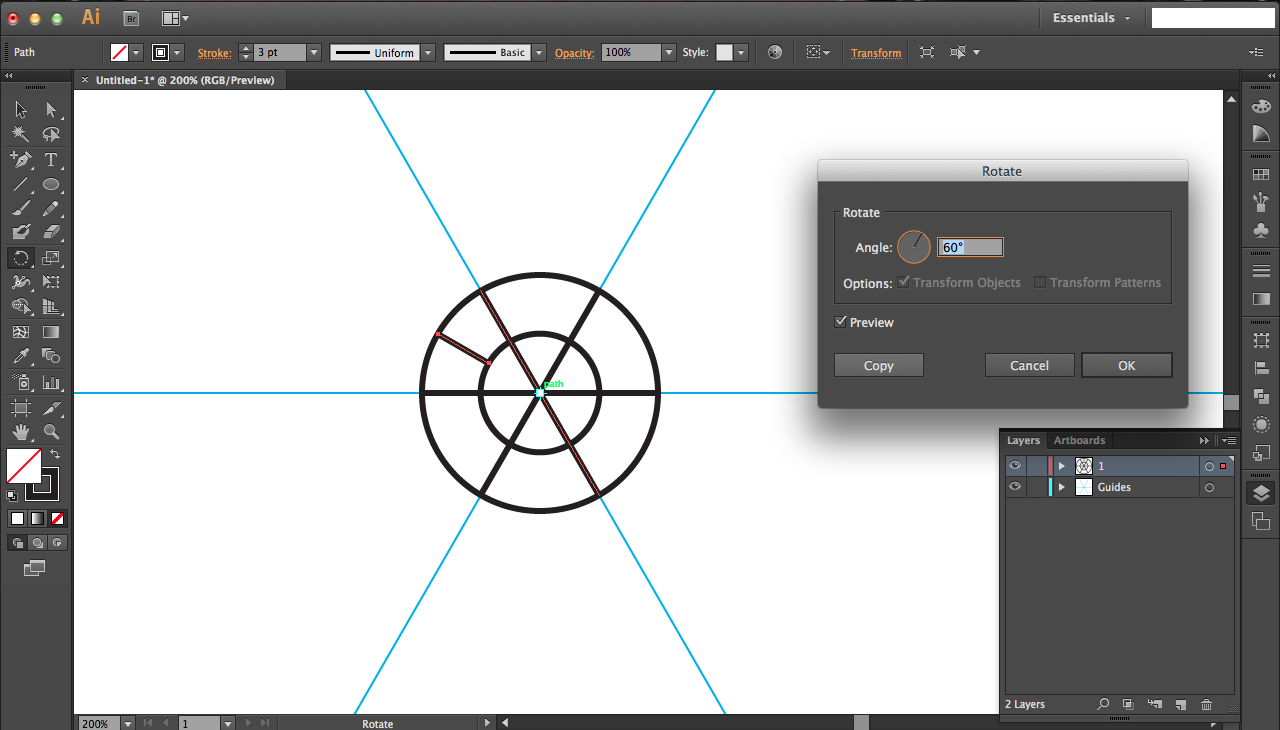Select the Blend tool
This screenshot has width=1280, height=730.
coord(51,356)
